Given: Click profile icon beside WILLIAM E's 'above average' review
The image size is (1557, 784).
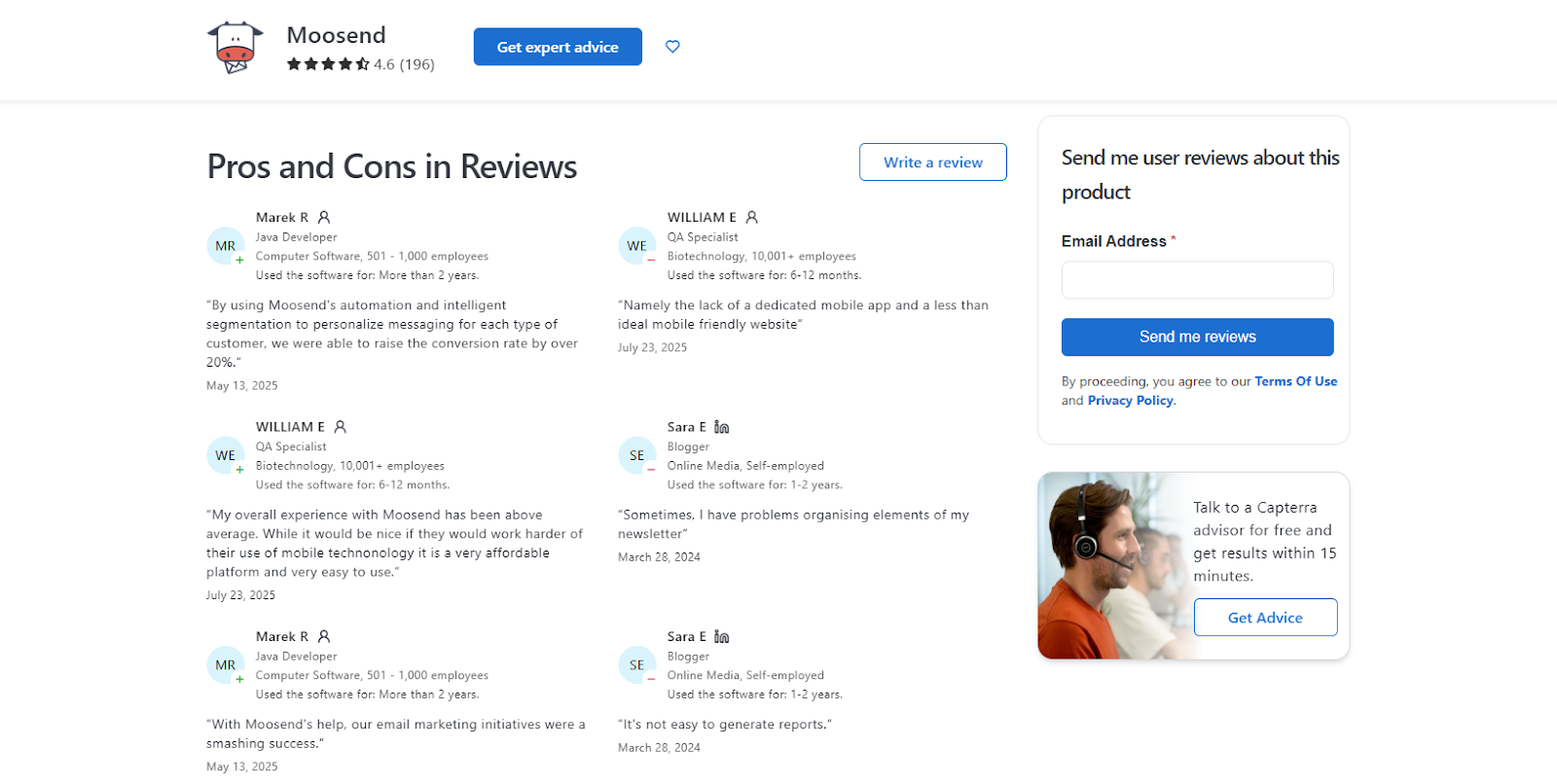Looking at the screenshot, I should tap(340, 427).
